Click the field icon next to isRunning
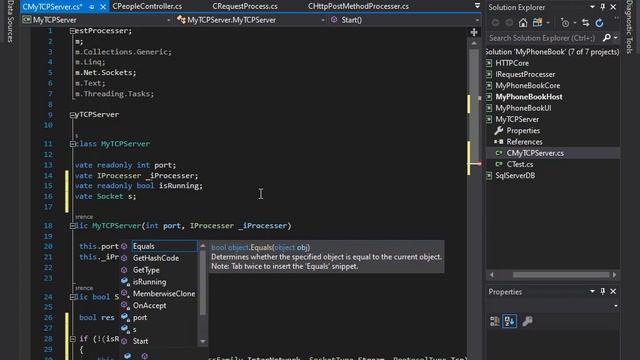 [x=125, y=282]
